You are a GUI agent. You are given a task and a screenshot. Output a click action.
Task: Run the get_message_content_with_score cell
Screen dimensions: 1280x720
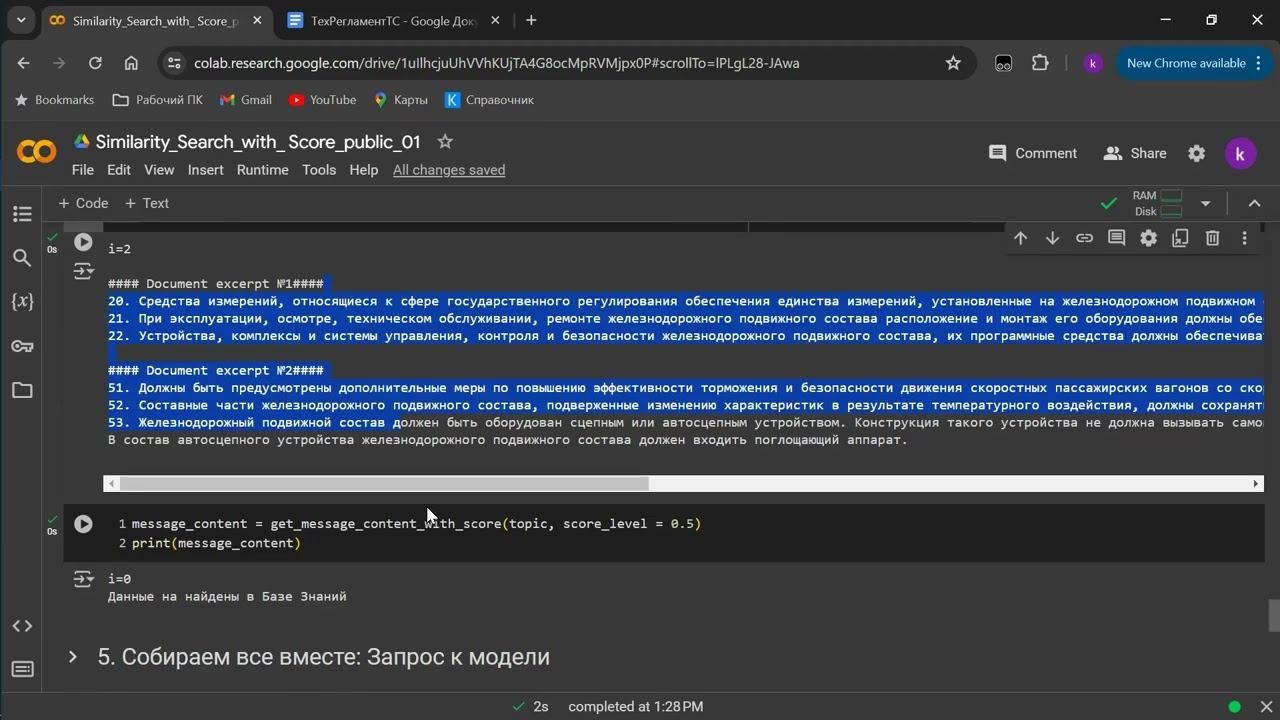tap(83, 524)
